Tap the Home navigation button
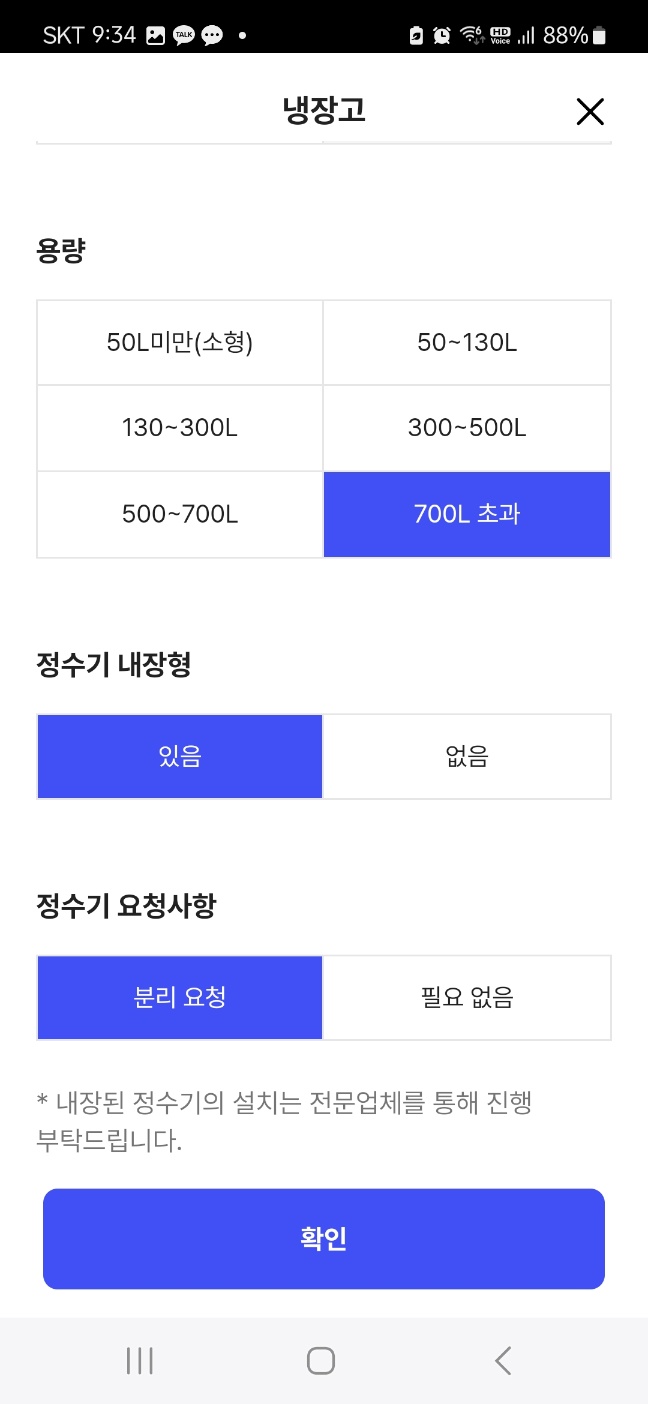648x1404 pixels. (320, 1360)
